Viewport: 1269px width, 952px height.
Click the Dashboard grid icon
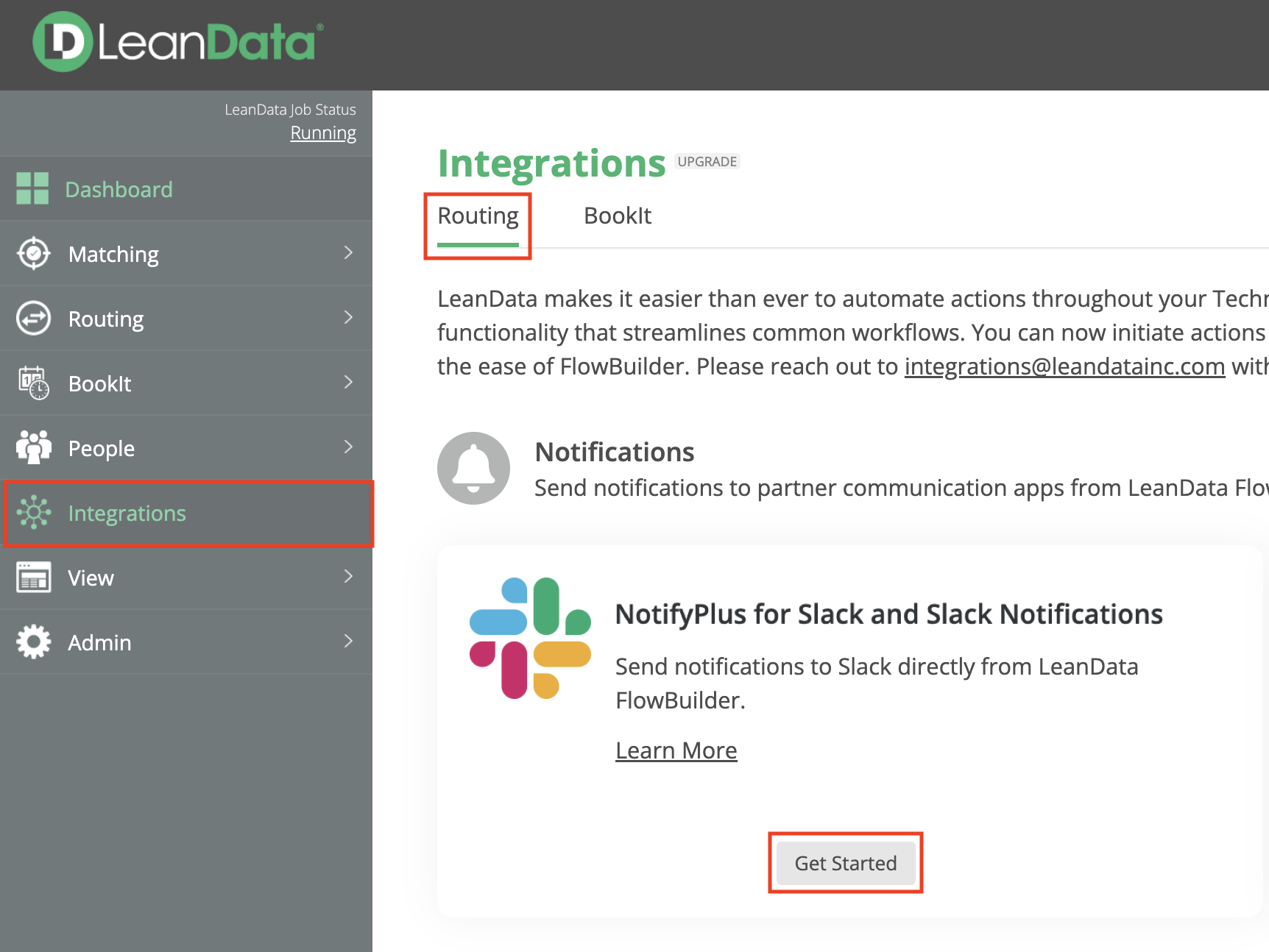coord(32,189)
